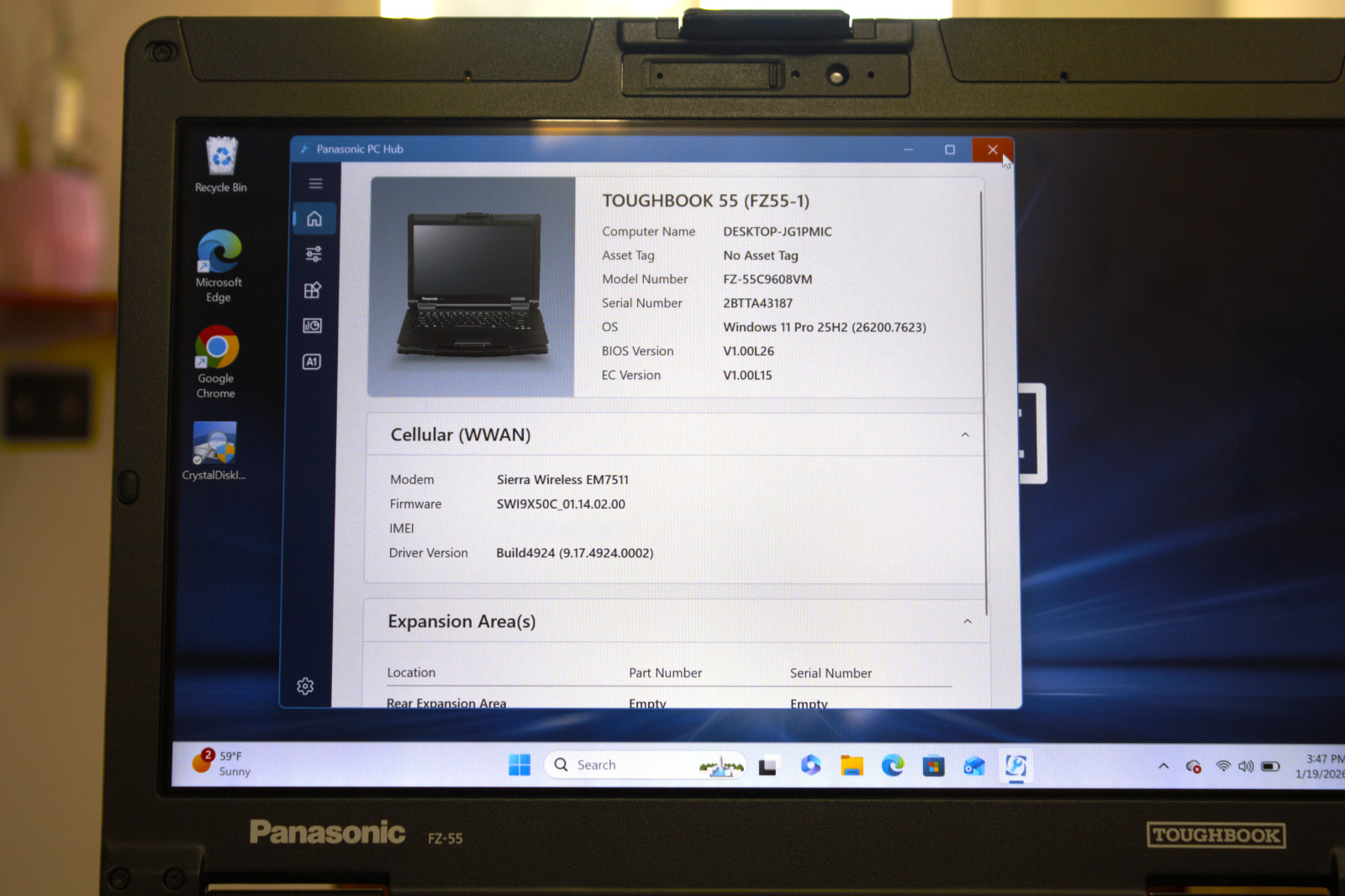
Task: Click the OS value Windows 11 Pro 25H2
Action: click(825, 327)
